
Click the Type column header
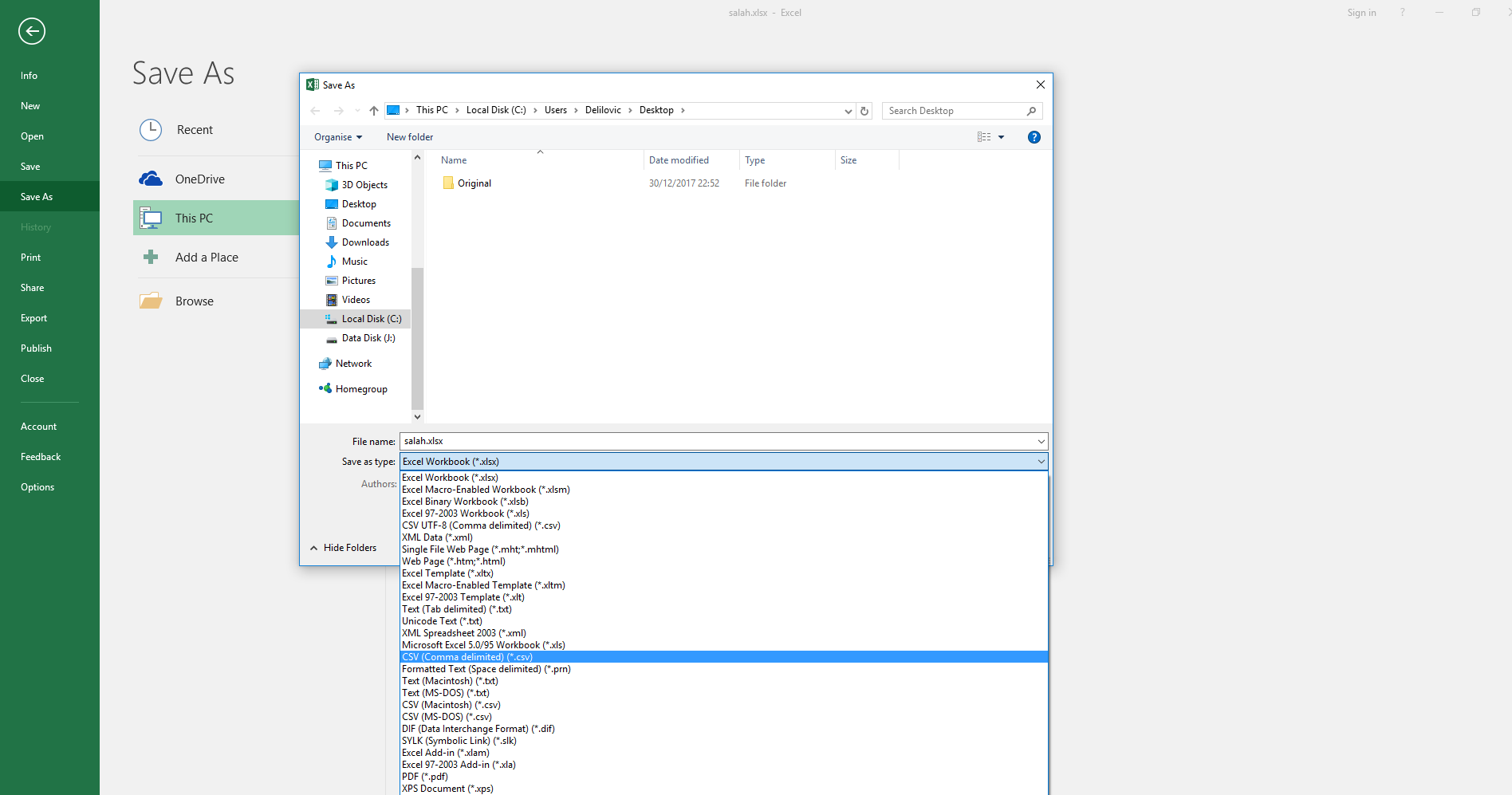[x=787, y=160]
